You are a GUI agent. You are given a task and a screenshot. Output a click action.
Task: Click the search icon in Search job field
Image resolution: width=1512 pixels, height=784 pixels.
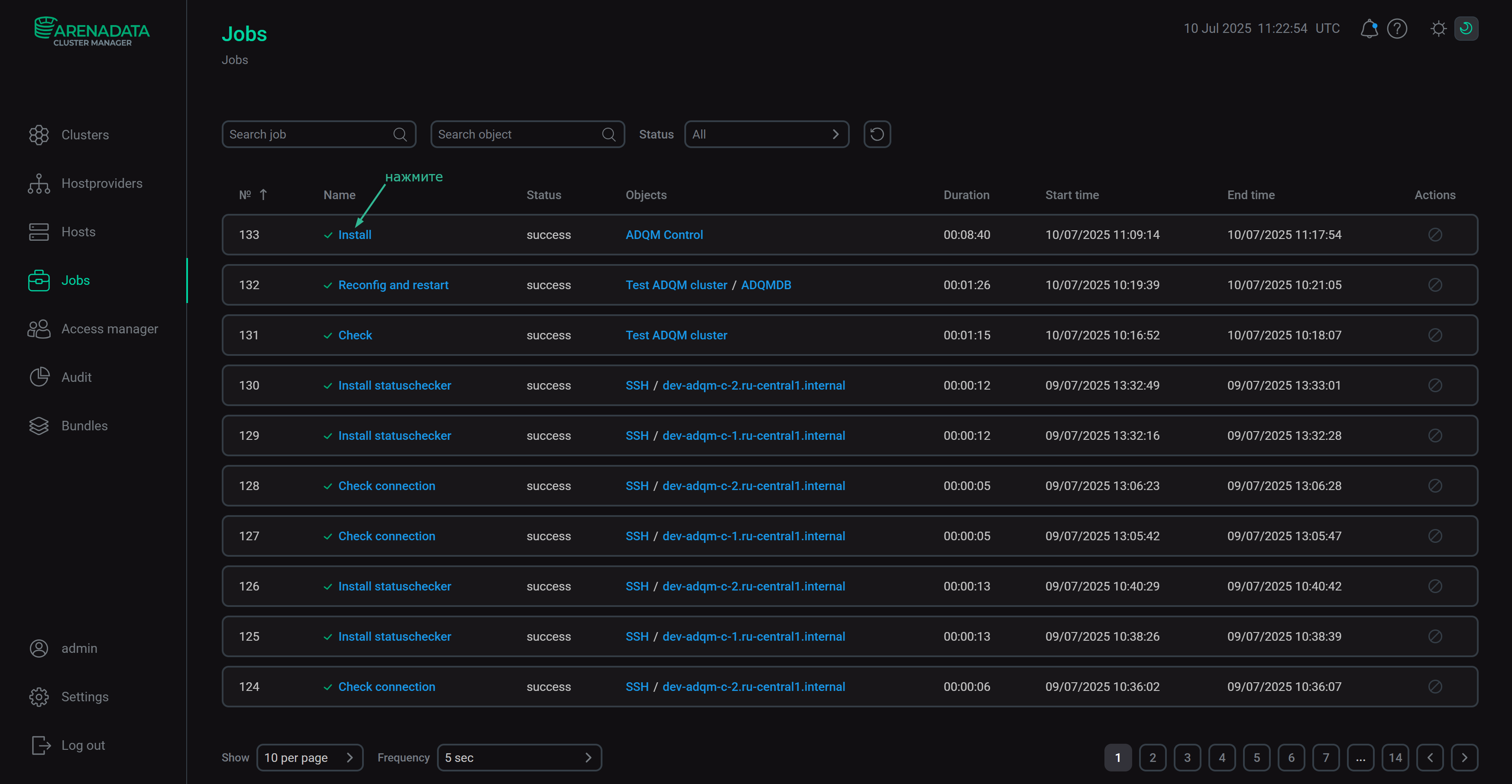point(400,134)
